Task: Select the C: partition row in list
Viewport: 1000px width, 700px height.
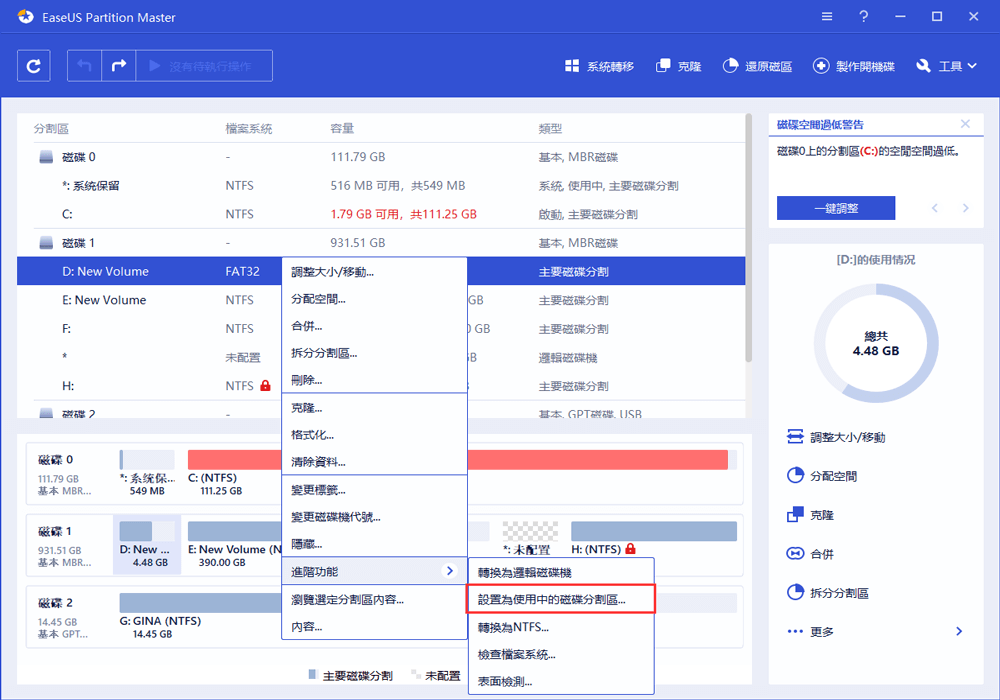Action: (x=381, y=214)
